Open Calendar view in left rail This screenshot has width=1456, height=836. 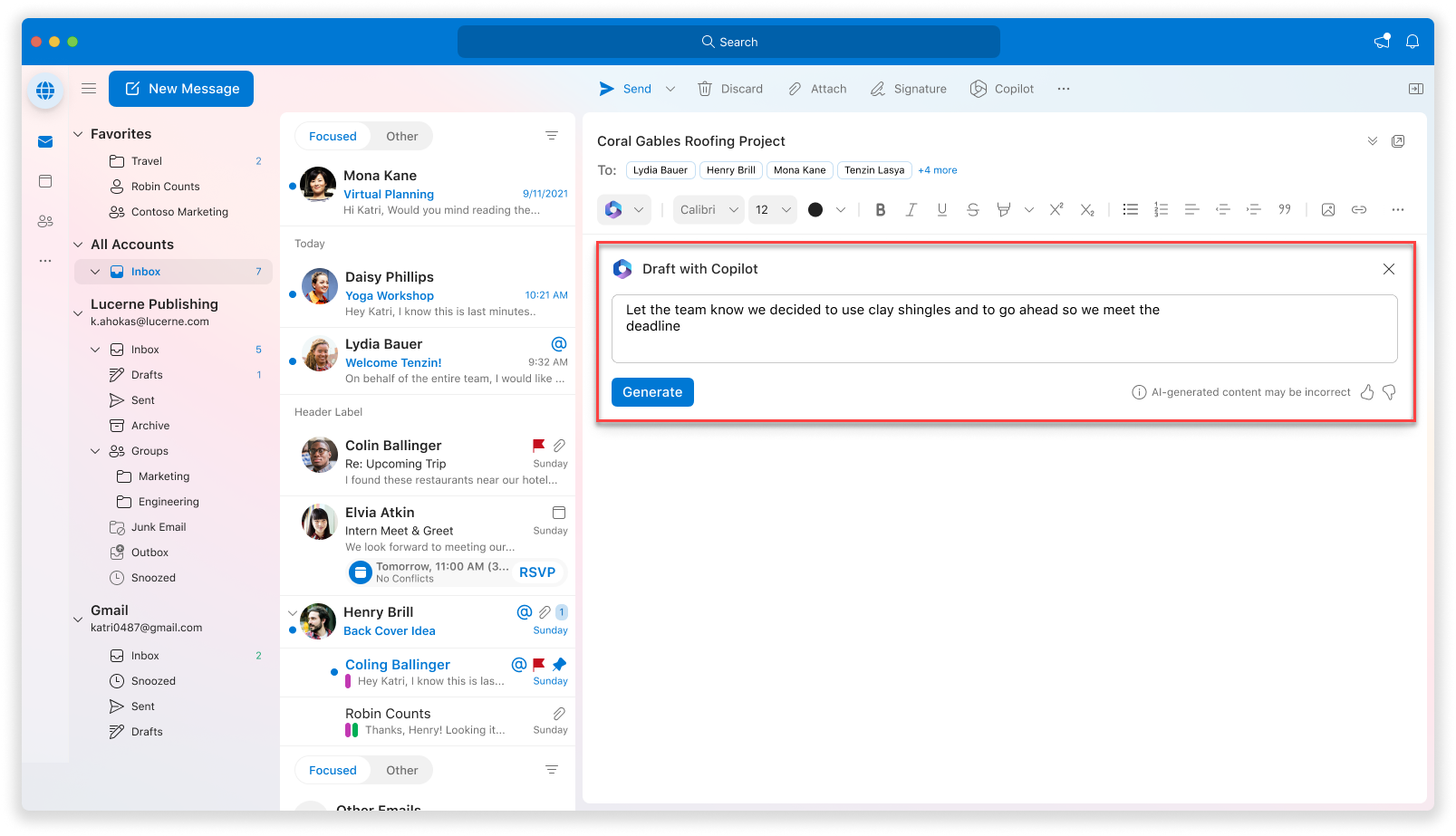coord(45,181)
